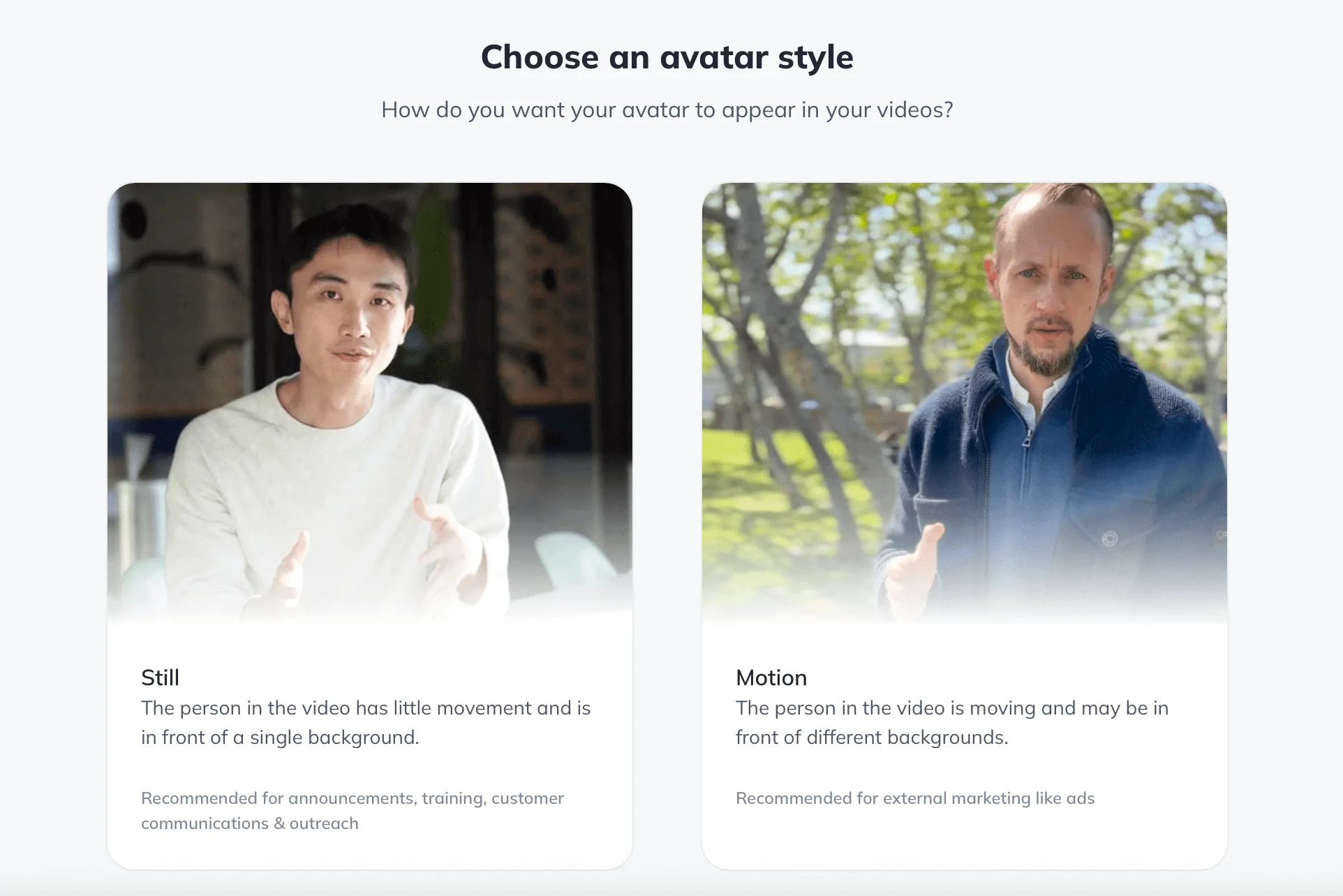Click the "Motion" card title
Viewport: 1343px width, 896px height.
pos(771,678)
